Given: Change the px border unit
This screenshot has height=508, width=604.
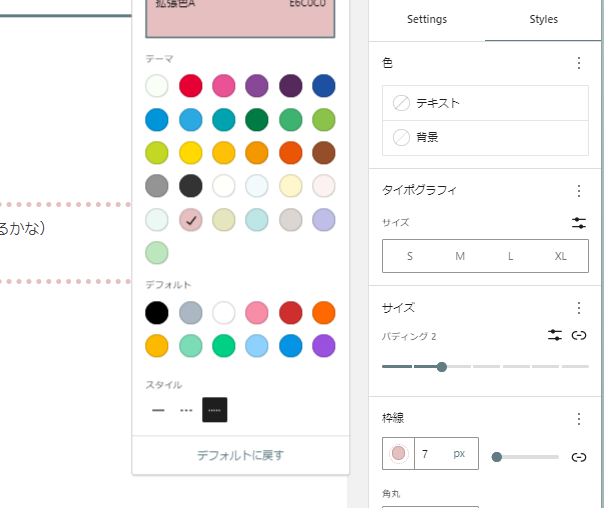Looking at the screenshot, I should point(459,454).
